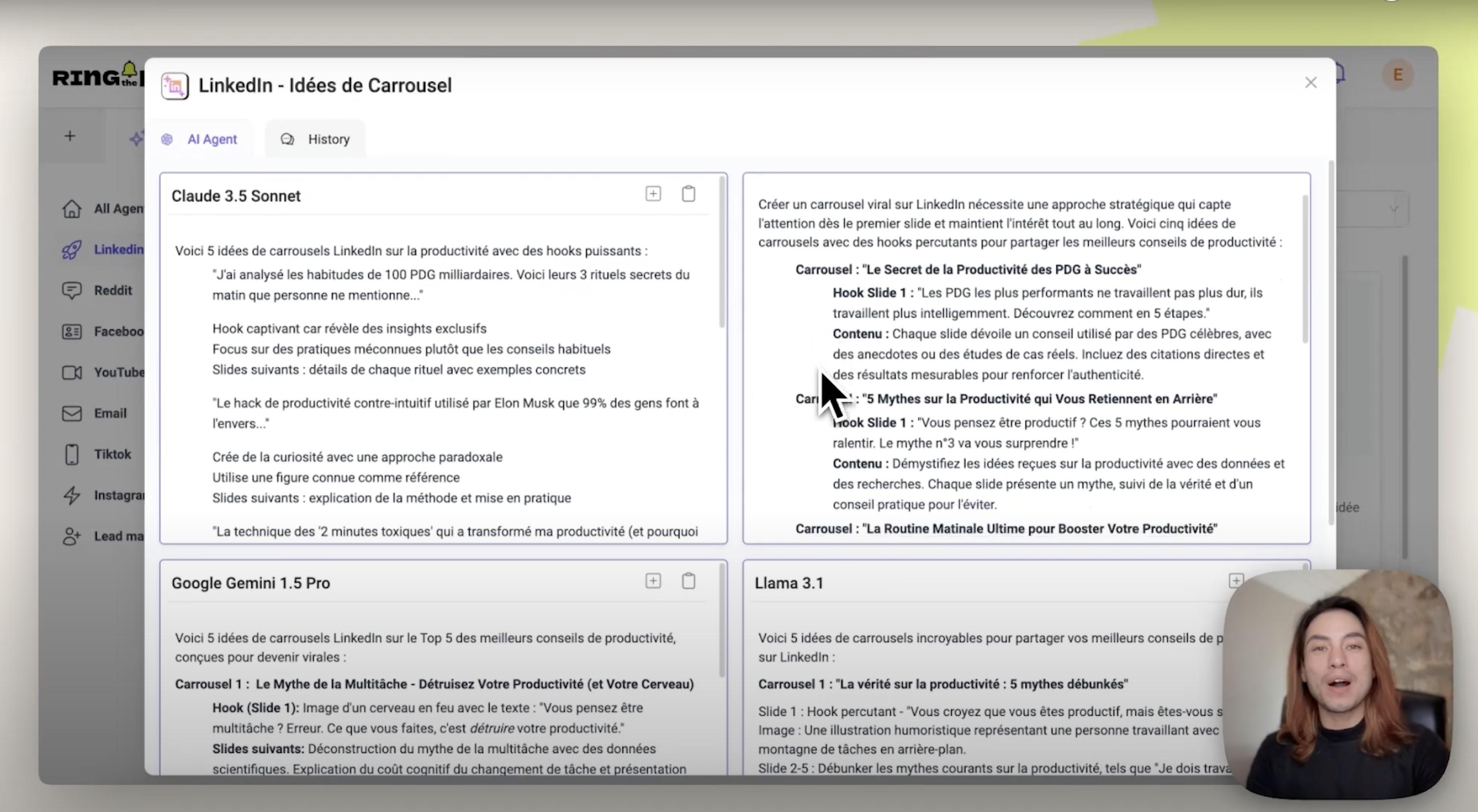Open the Facebook card icon in sidebar
Viewport: 1478px width, 812px height.
tap(72, 331)
